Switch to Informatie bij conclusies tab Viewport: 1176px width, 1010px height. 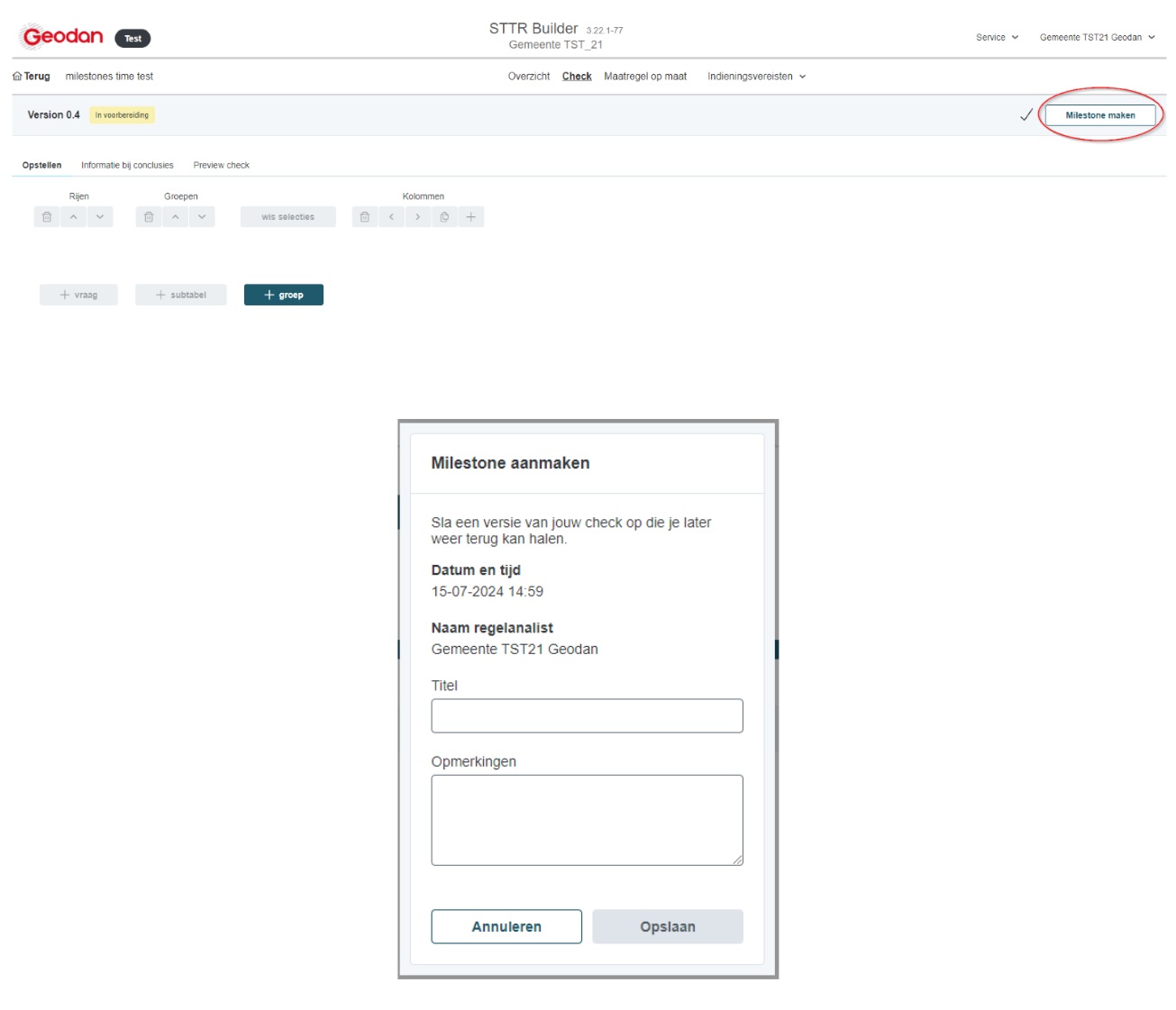pos(127,166)
